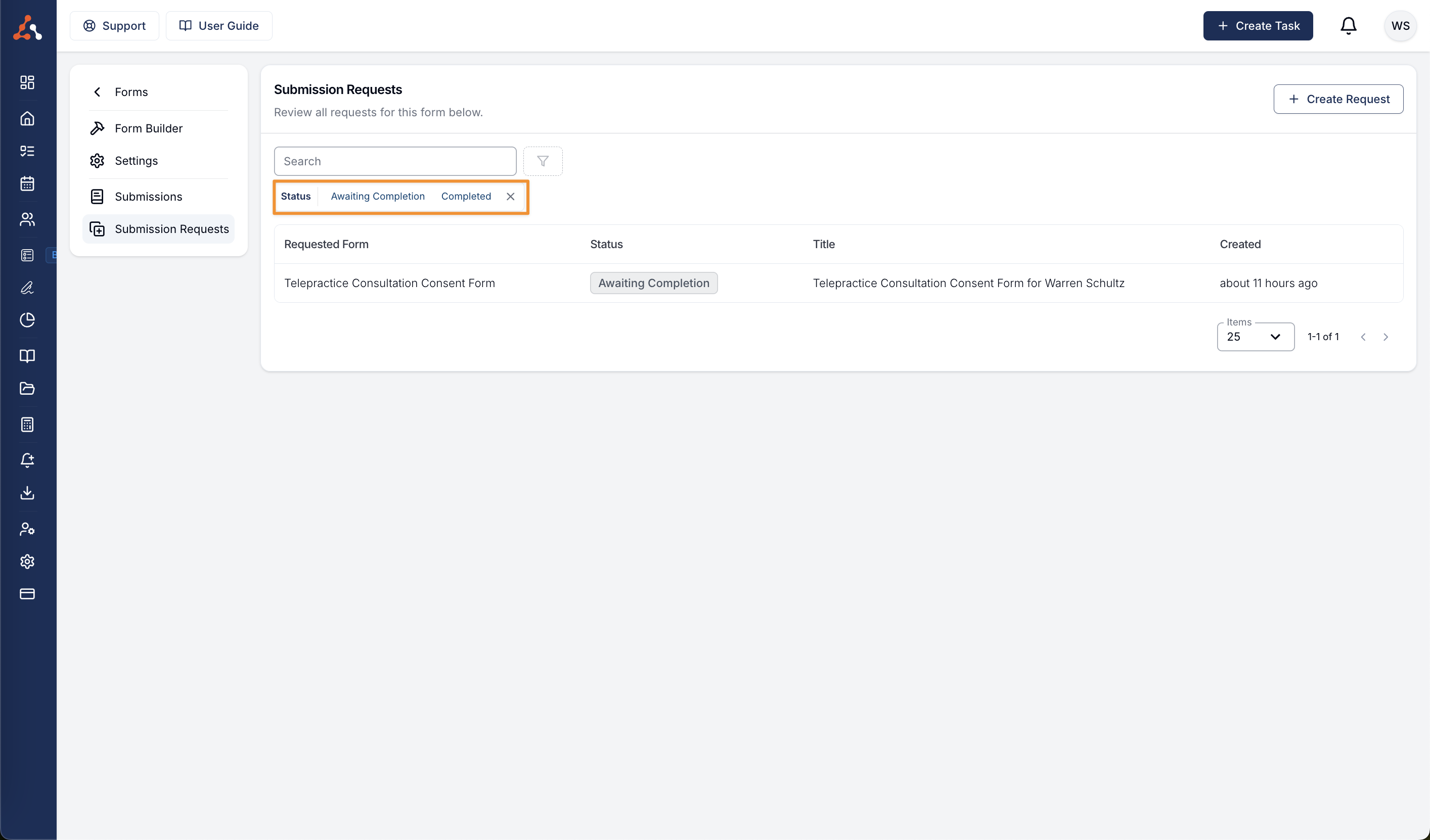
Task: Open the credit card billing icon
Action: 27,594
